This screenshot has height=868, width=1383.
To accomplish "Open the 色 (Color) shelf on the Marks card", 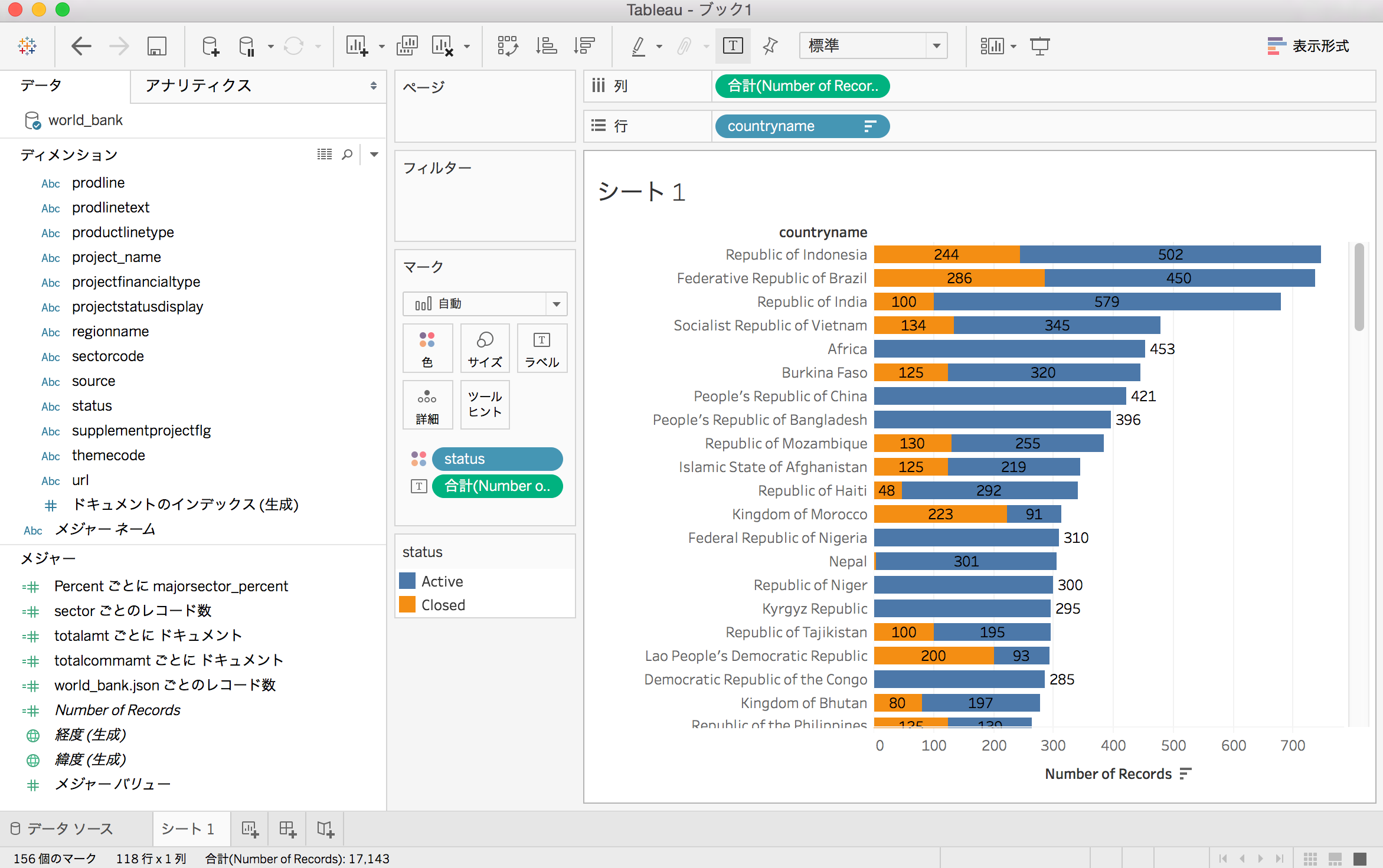I will click(x=427, y=348).
